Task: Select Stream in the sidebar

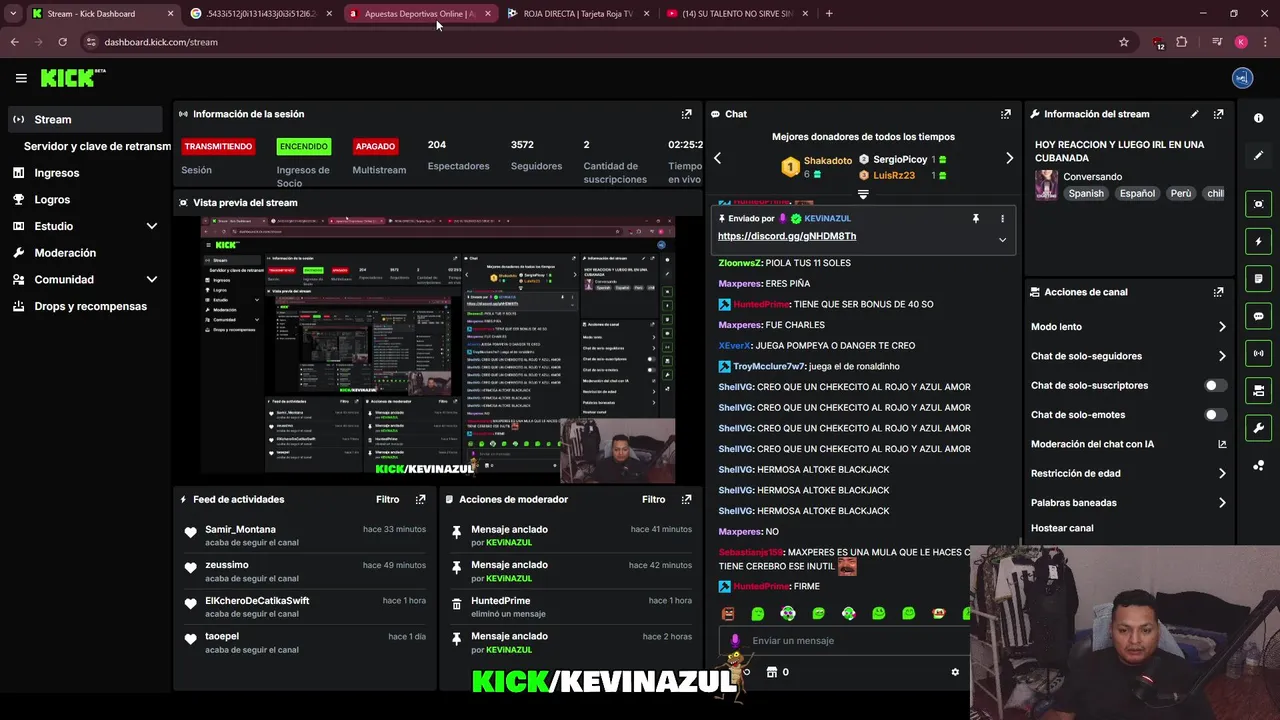Action: point(85,119)
